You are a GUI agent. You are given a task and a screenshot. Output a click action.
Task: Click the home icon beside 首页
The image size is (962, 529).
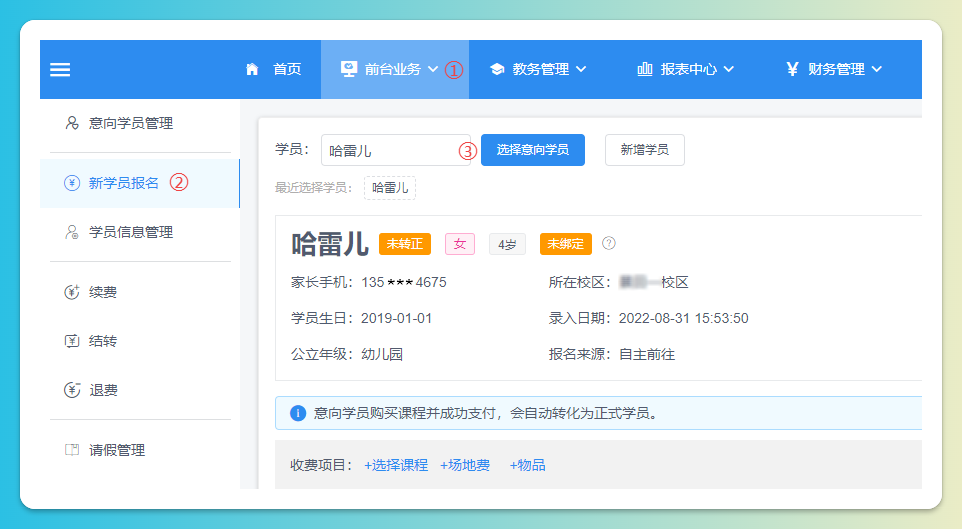252,69
